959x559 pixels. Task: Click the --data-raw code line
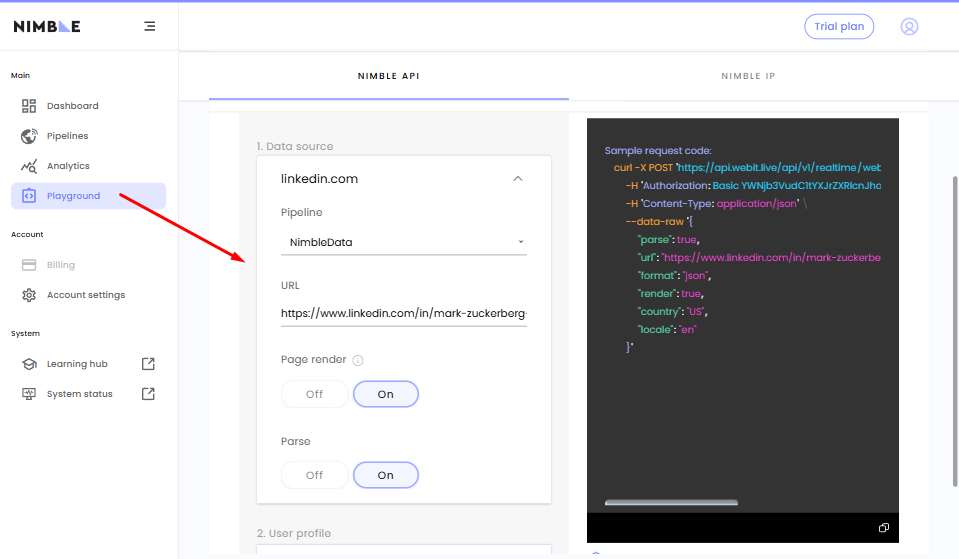click(x=659, y=221)
